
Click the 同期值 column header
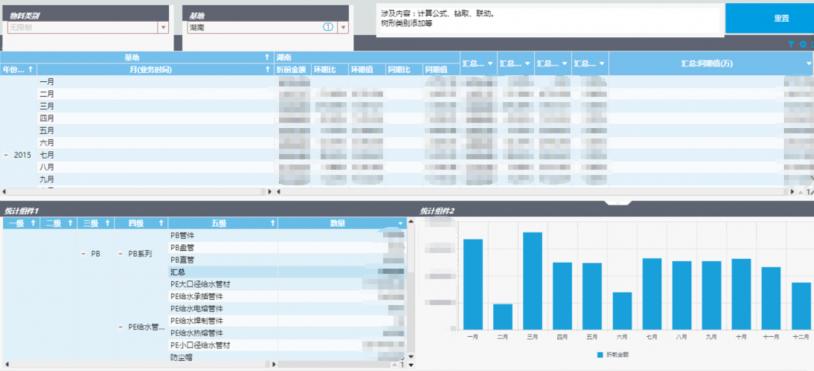(440, 69)
